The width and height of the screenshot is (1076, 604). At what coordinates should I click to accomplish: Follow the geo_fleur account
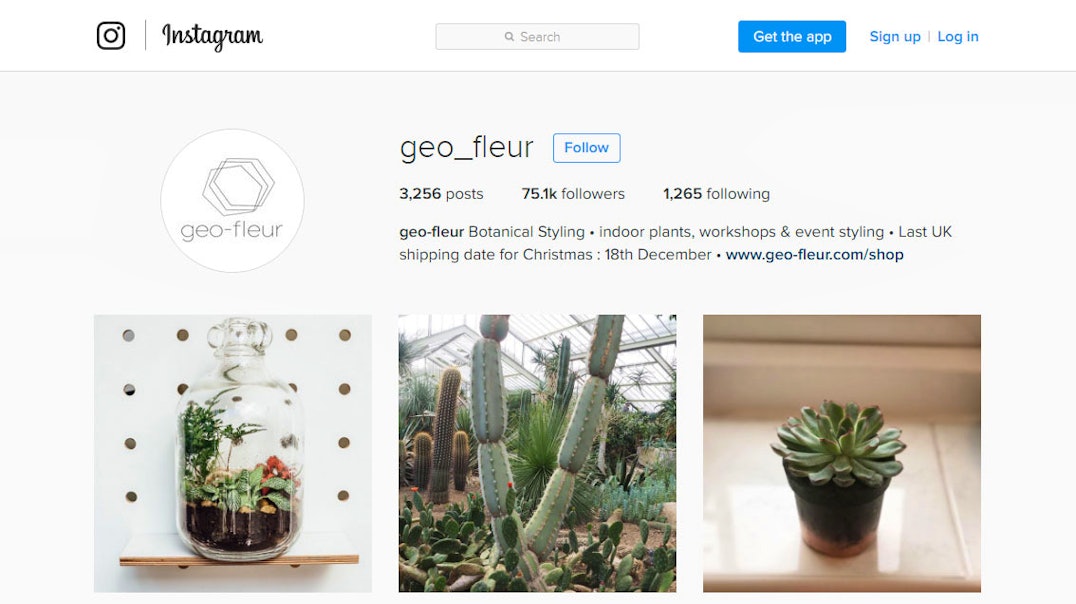(586, 148)
